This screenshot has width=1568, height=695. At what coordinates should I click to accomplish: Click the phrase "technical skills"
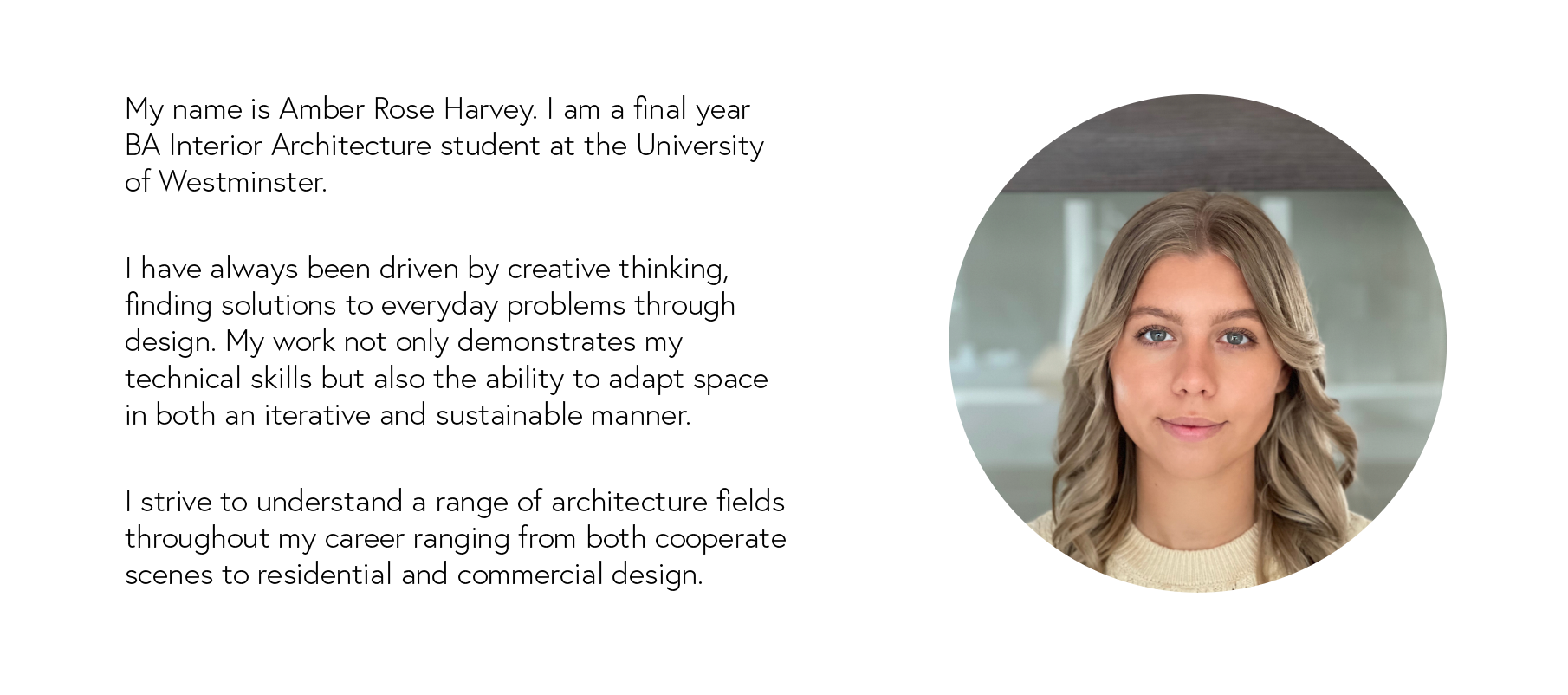pyautogui.click(x=218, y=379)
